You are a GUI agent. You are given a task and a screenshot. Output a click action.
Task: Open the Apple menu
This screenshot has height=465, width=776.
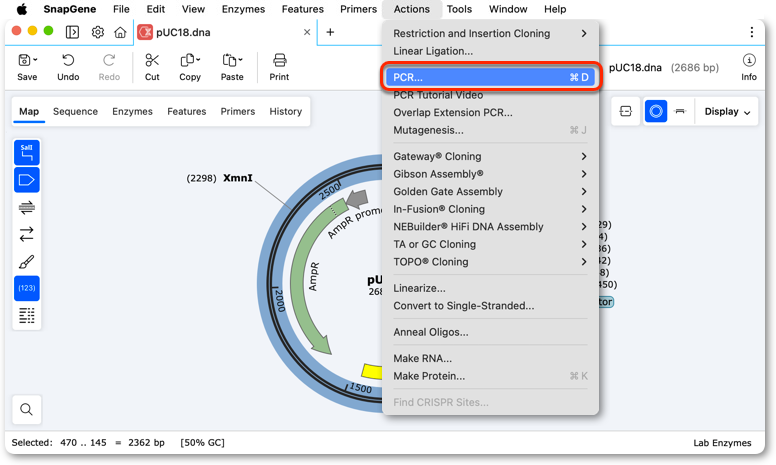coord(22,9)
